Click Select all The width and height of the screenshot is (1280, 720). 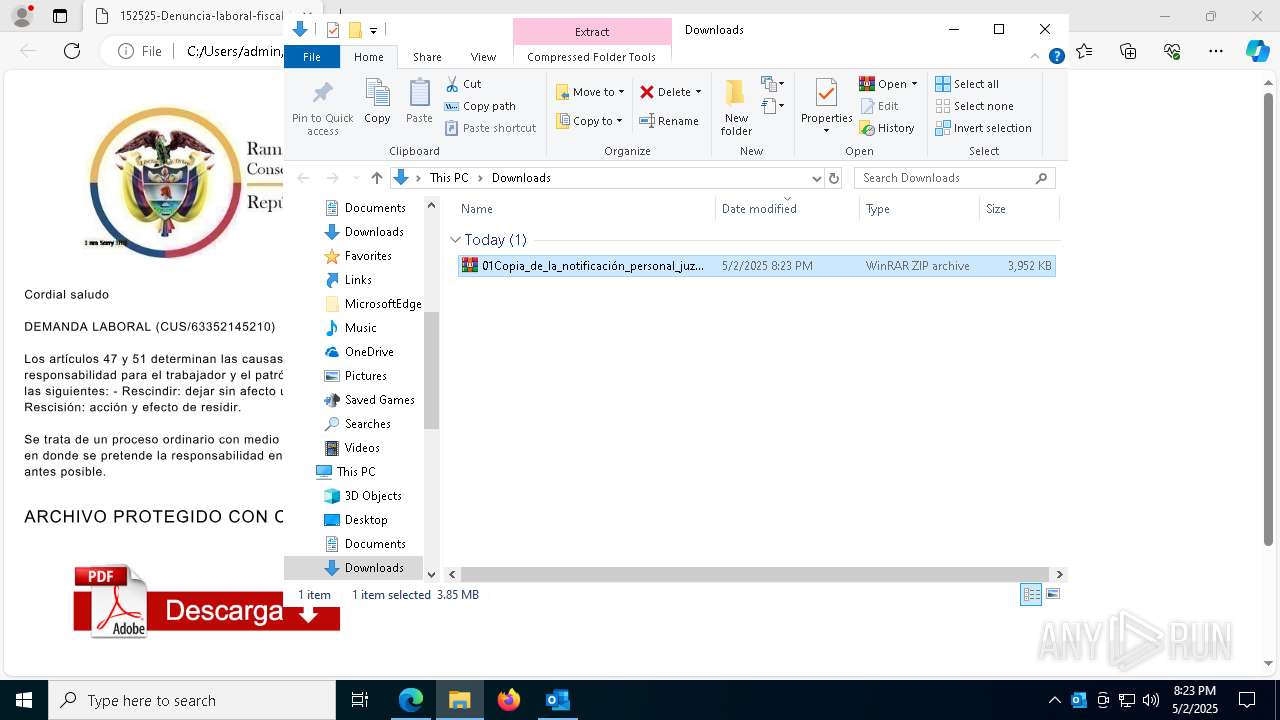coord(967,84)
